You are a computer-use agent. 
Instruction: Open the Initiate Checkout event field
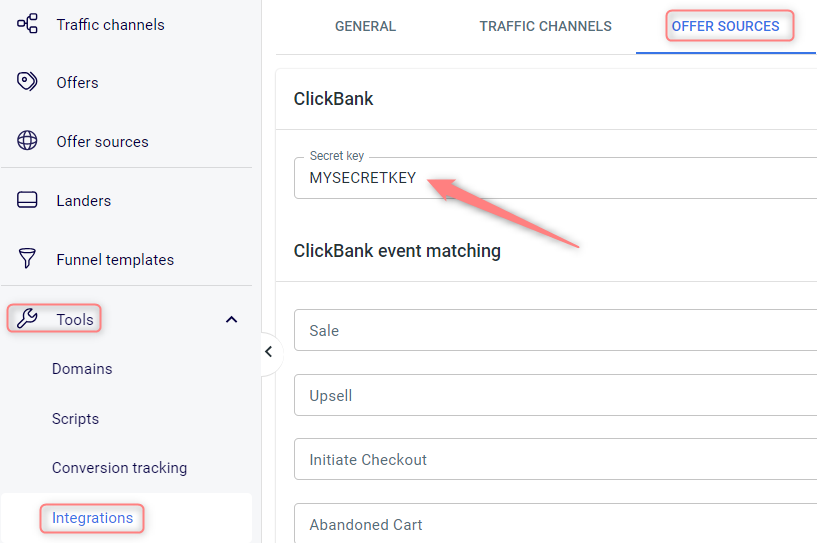(555, 459)
